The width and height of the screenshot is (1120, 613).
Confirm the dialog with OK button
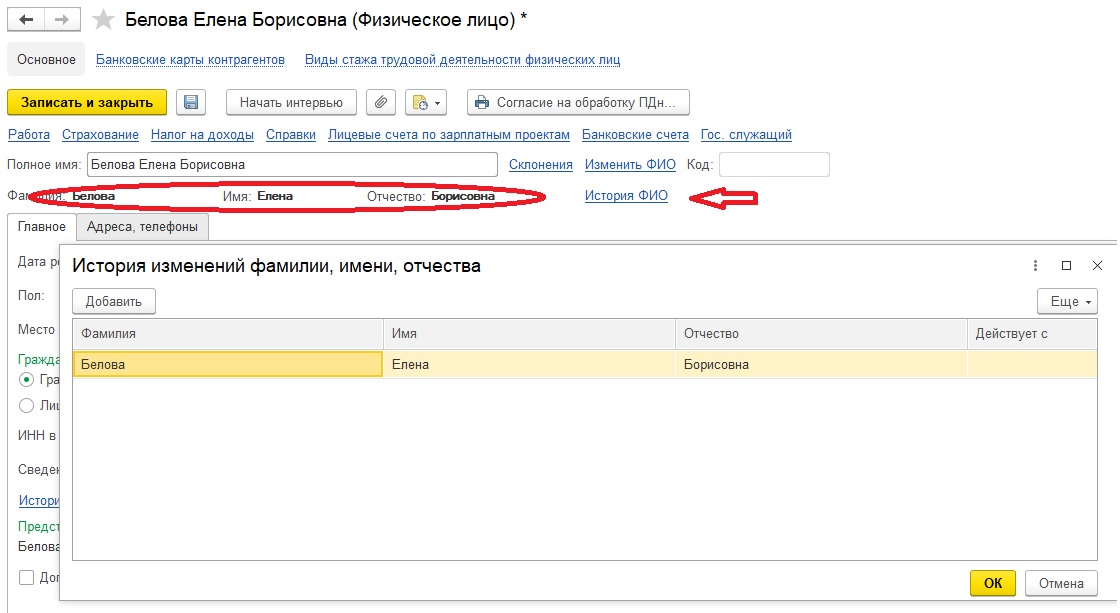click(x=992, y=583)
